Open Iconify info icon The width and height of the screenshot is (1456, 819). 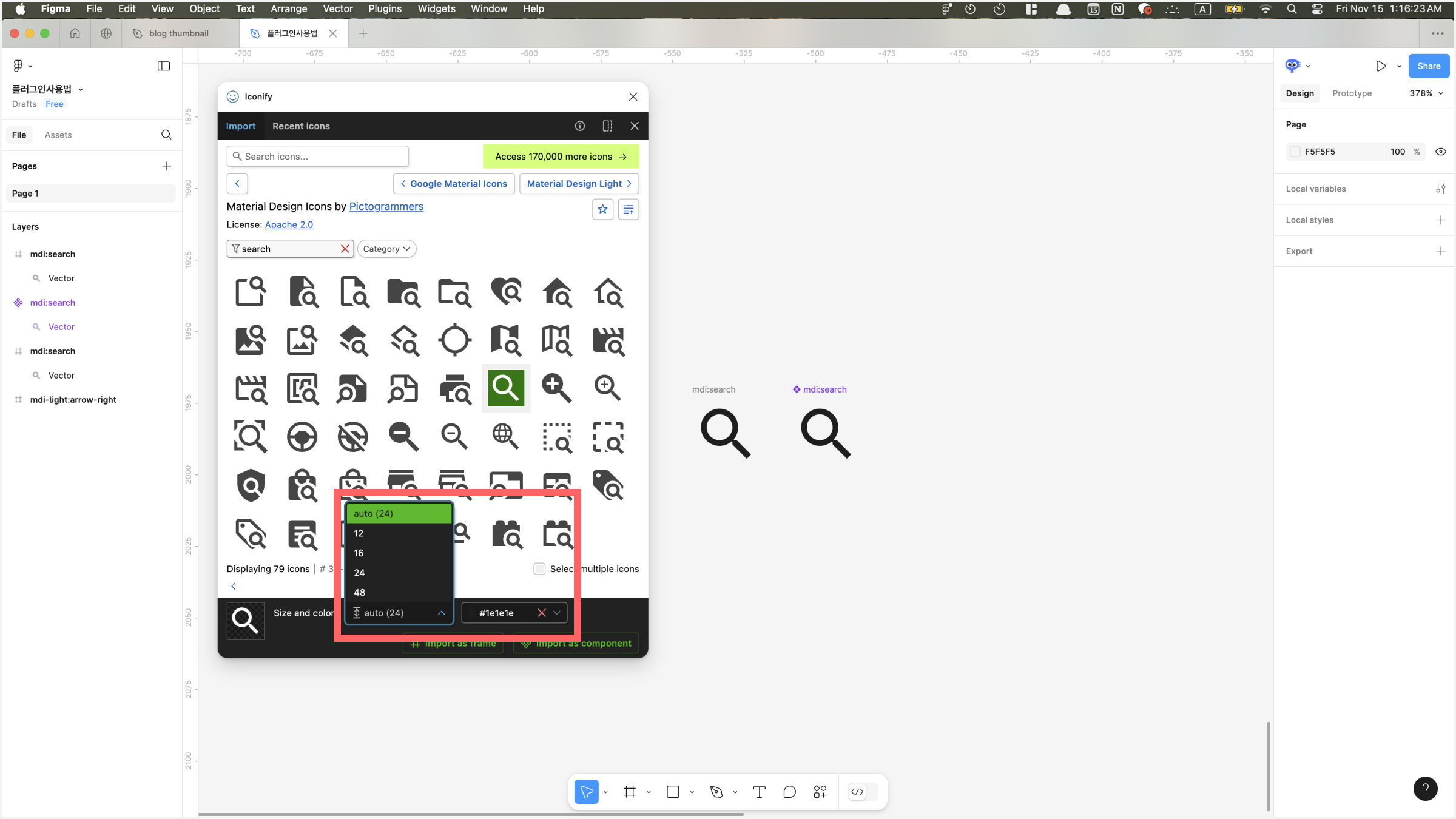pyautogui.click(x=580, y=126)
